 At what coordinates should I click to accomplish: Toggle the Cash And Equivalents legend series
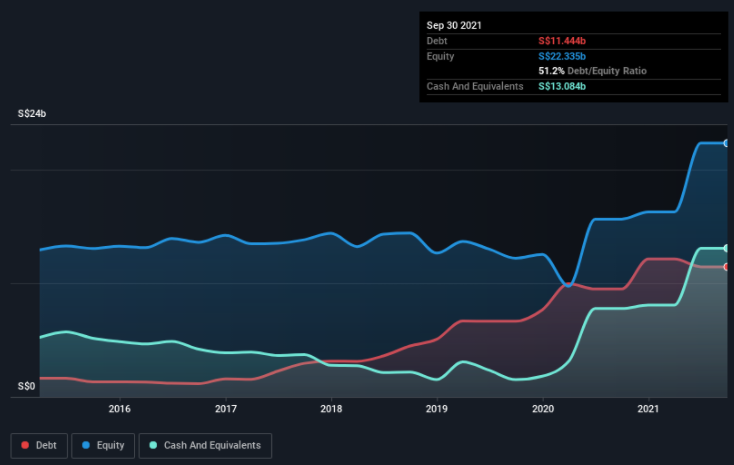[x=206, y=445]
